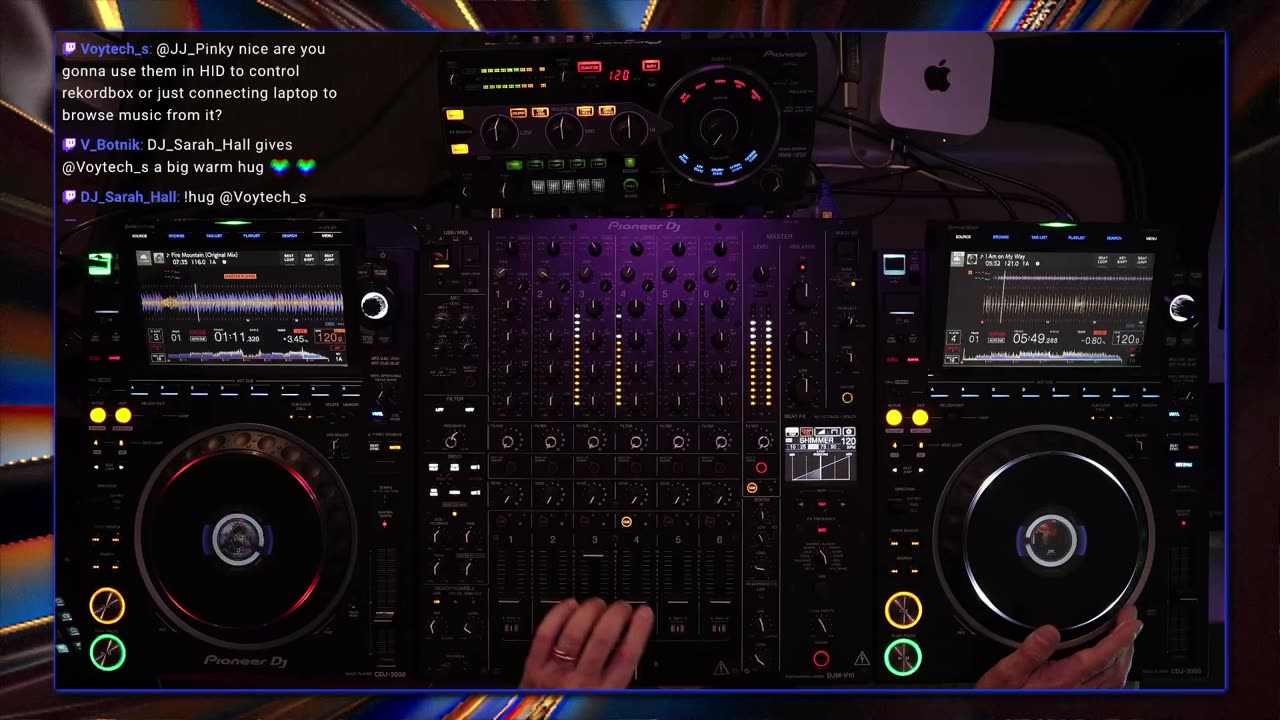This screenshot has height=720, width=1280.
Task: Hit the green Play/Pause button on right CDJ
Action: click(x=903, y=657)
